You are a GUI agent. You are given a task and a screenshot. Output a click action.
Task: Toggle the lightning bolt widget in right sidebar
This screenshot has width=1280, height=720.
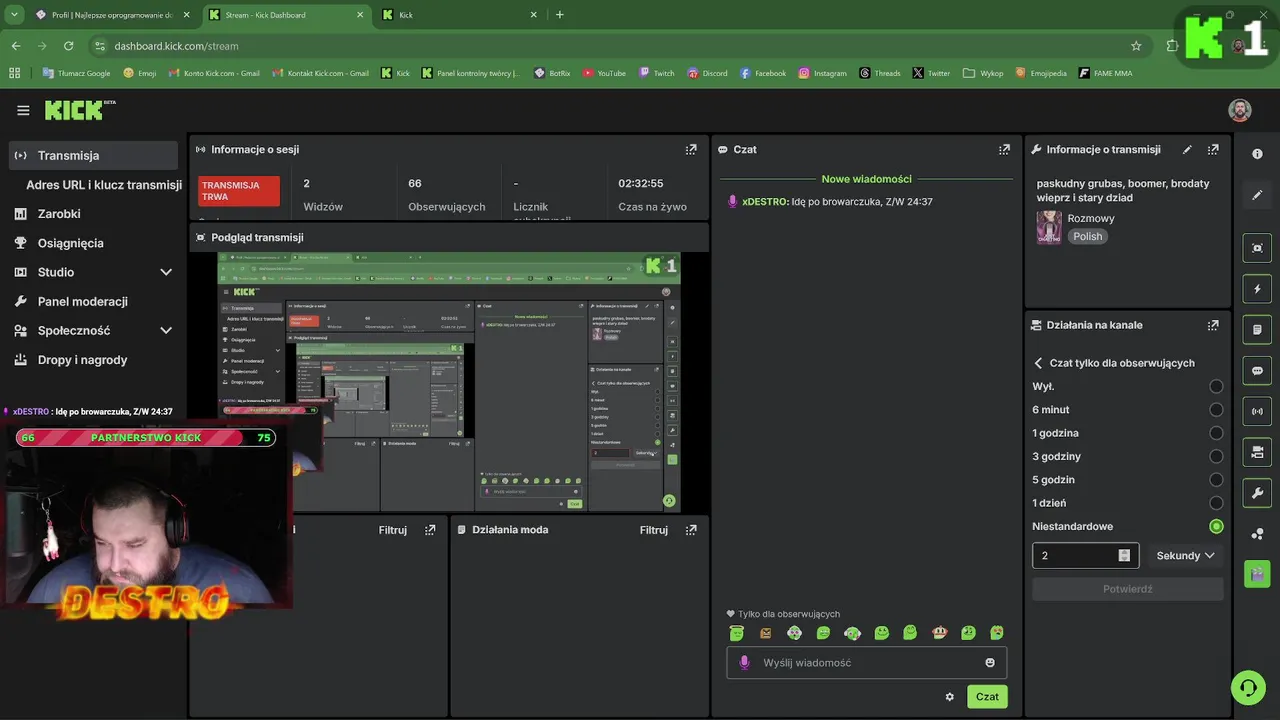click(x=1257, y=289)
